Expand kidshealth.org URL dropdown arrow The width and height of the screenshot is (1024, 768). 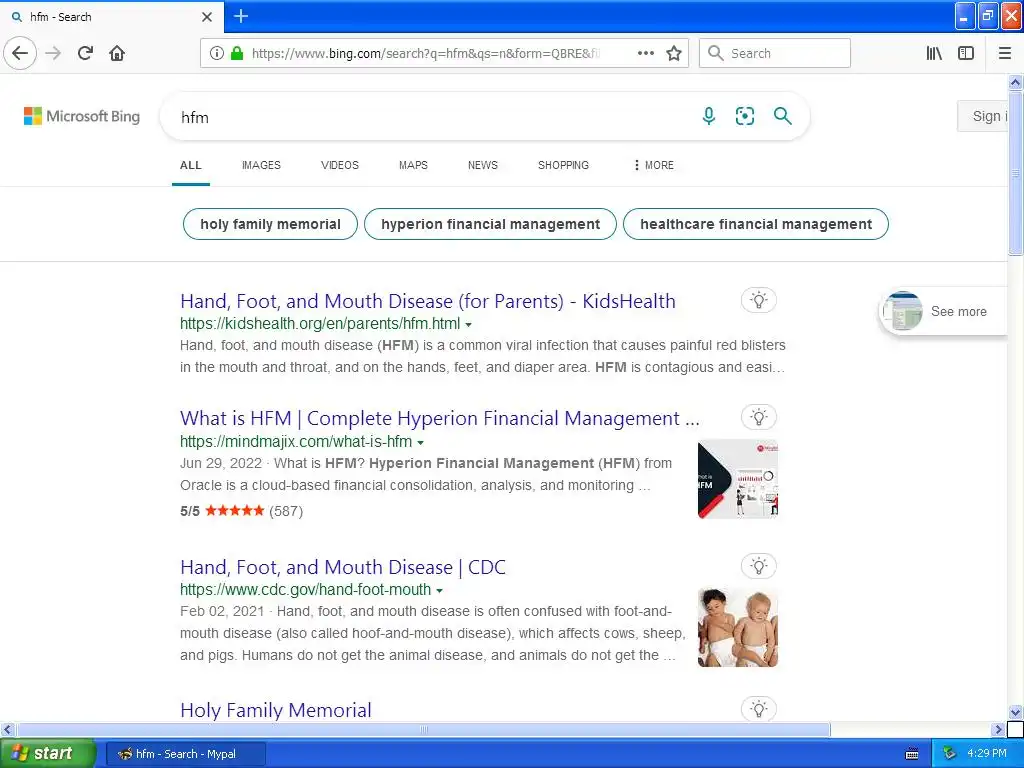[x=468, y=325]
